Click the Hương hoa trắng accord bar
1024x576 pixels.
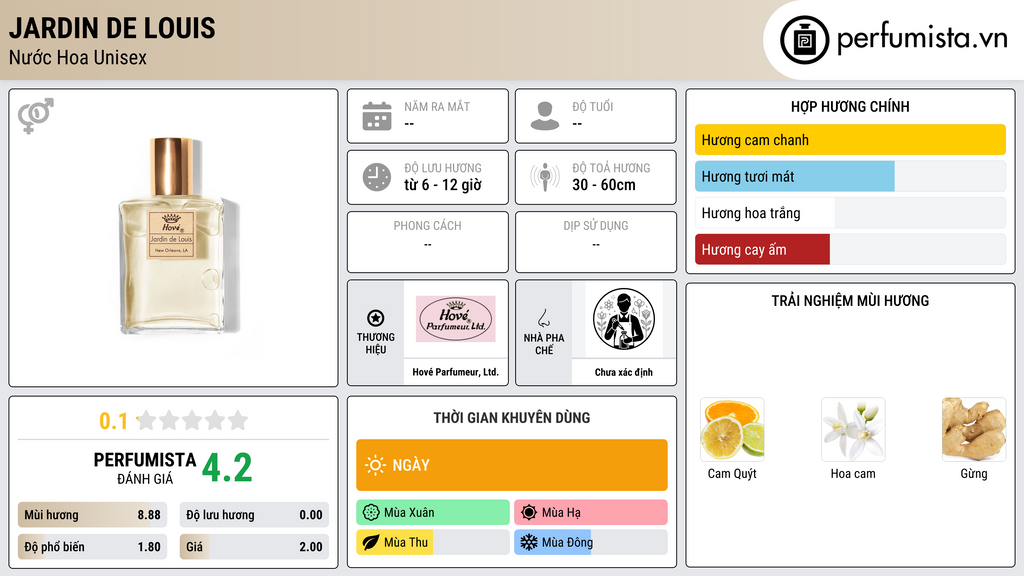pyautogui.click(x=850, y=213)
